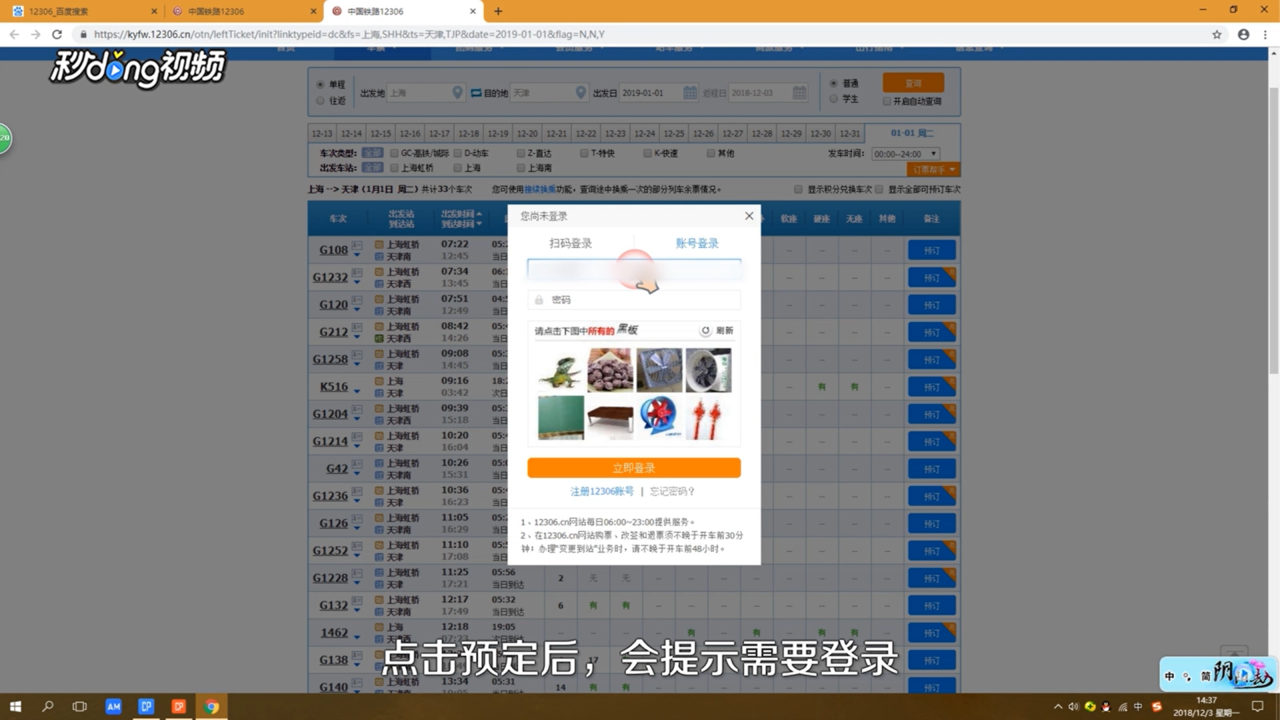The height and width of the screenshot is (720, 1280).
Task: Open 发车时间 00:00--24:00 dropdown
Action: pyautogui.click(x=905, y=154)
